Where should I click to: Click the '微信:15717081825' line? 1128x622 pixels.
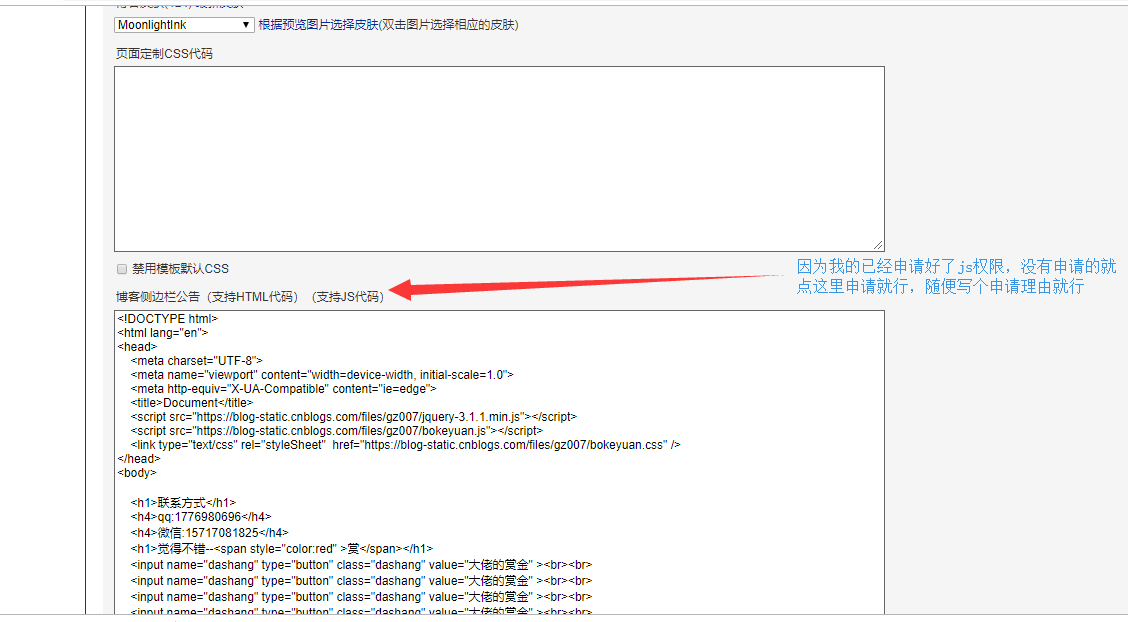pos(209,533)
